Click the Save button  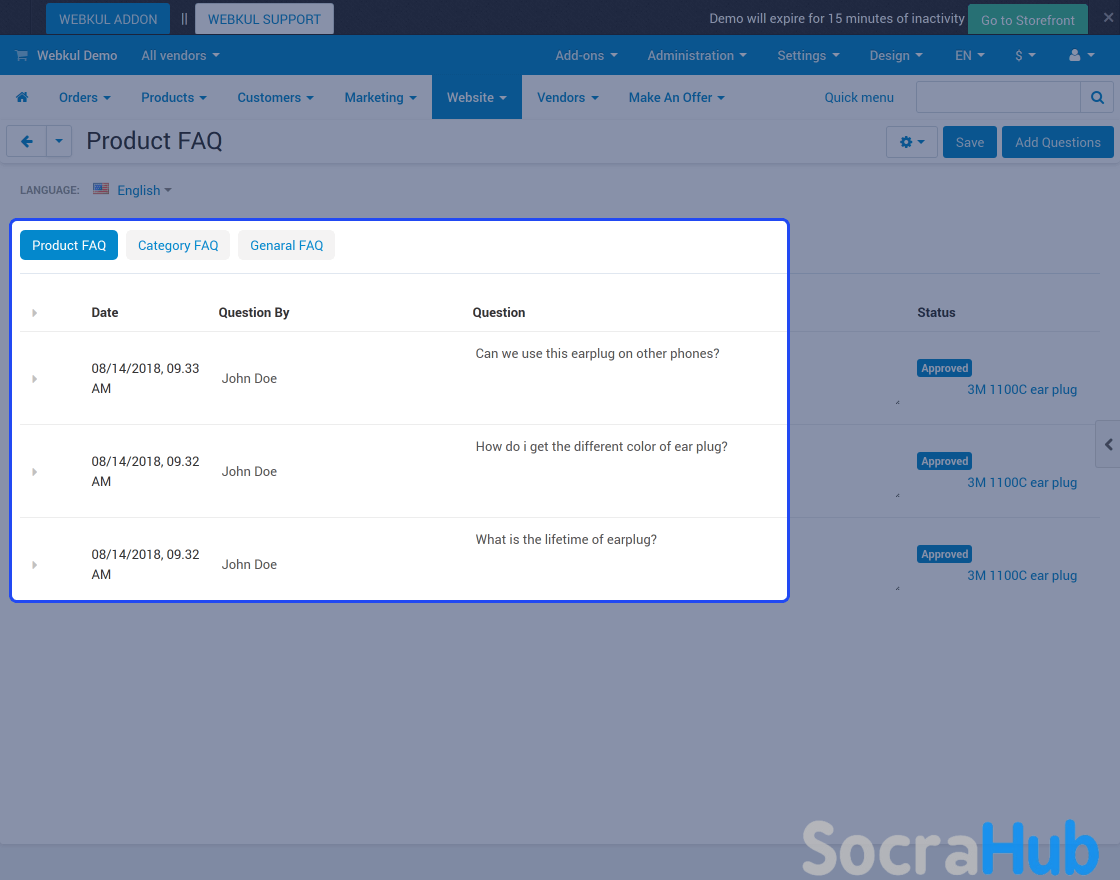(x=969, y=142)
